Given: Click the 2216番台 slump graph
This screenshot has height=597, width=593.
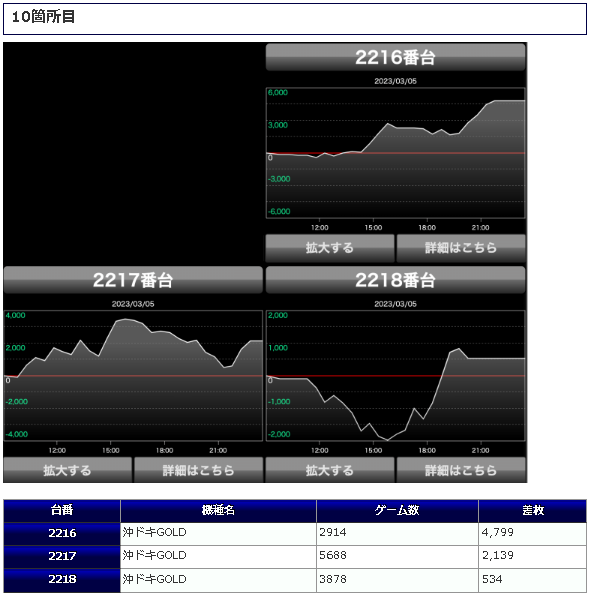Looking at the screenshot, I should coord(395,153).
